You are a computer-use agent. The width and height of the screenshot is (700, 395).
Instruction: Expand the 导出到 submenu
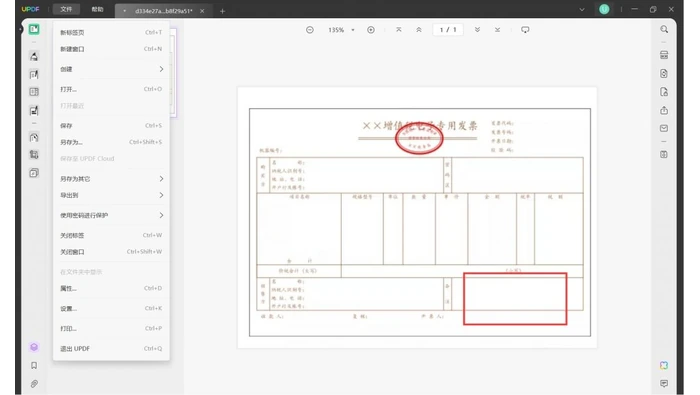(111, 195)
